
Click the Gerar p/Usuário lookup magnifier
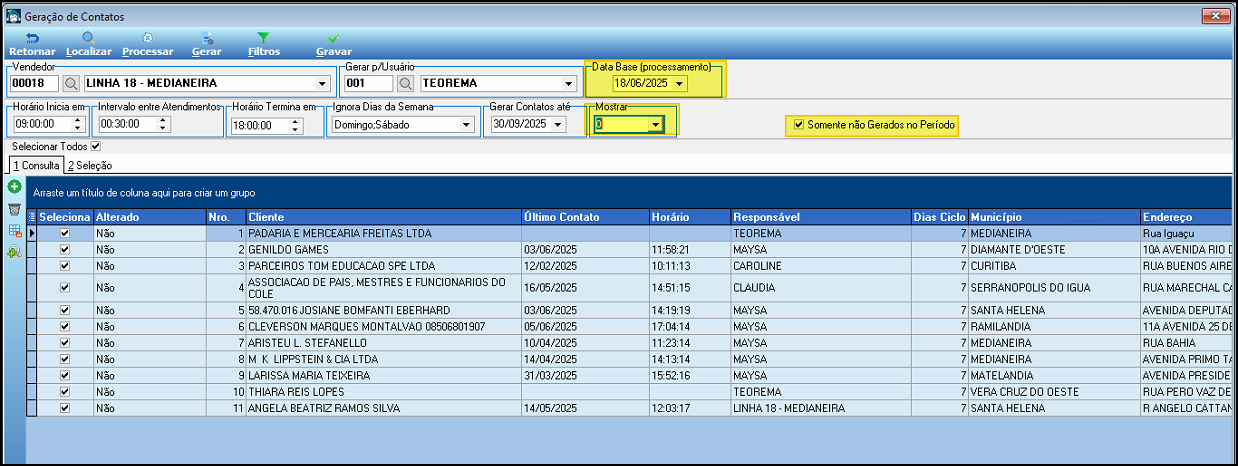coord(406,83)
